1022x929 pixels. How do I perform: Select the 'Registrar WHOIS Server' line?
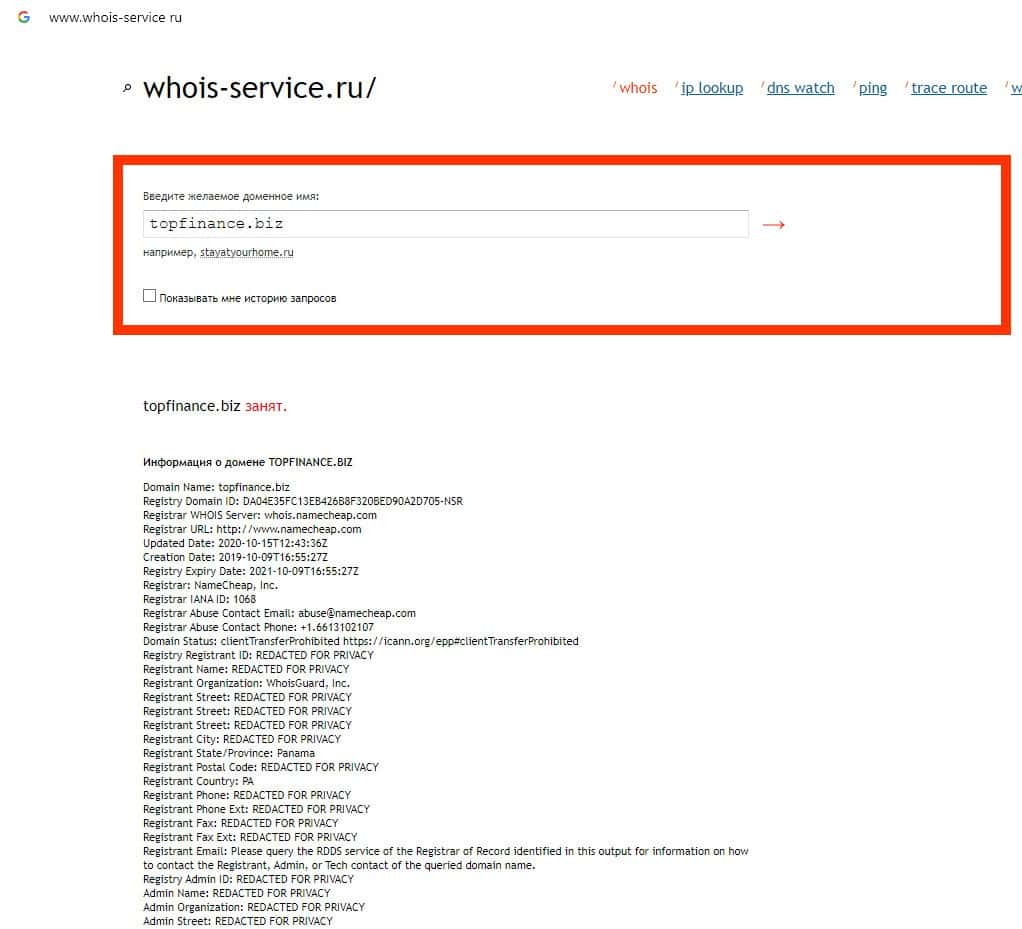260,516
